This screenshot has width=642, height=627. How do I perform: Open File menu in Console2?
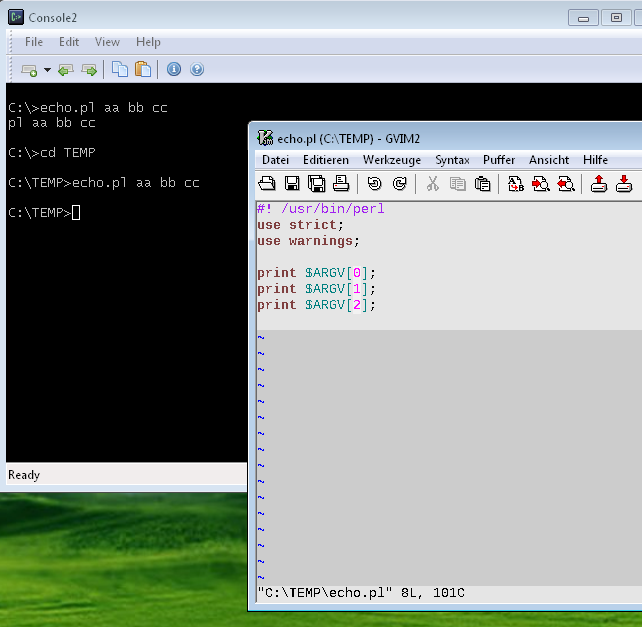click(x=34, y=42)
